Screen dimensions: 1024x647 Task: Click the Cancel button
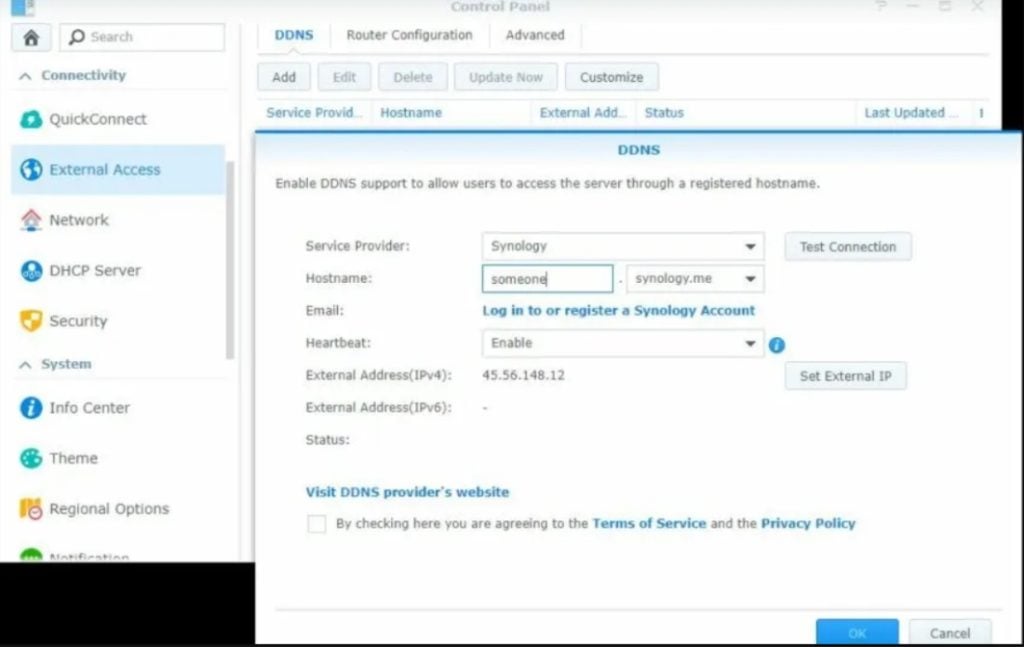pyautogui.click(x=950, y=633)
